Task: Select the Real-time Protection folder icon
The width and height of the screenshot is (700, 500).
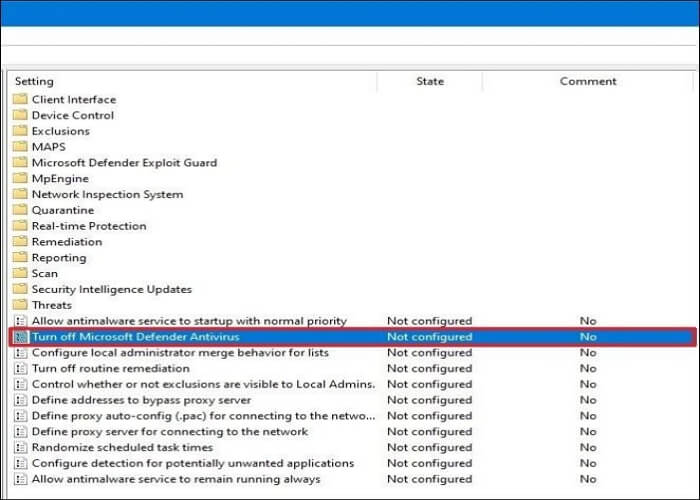Action: (20, 226)
